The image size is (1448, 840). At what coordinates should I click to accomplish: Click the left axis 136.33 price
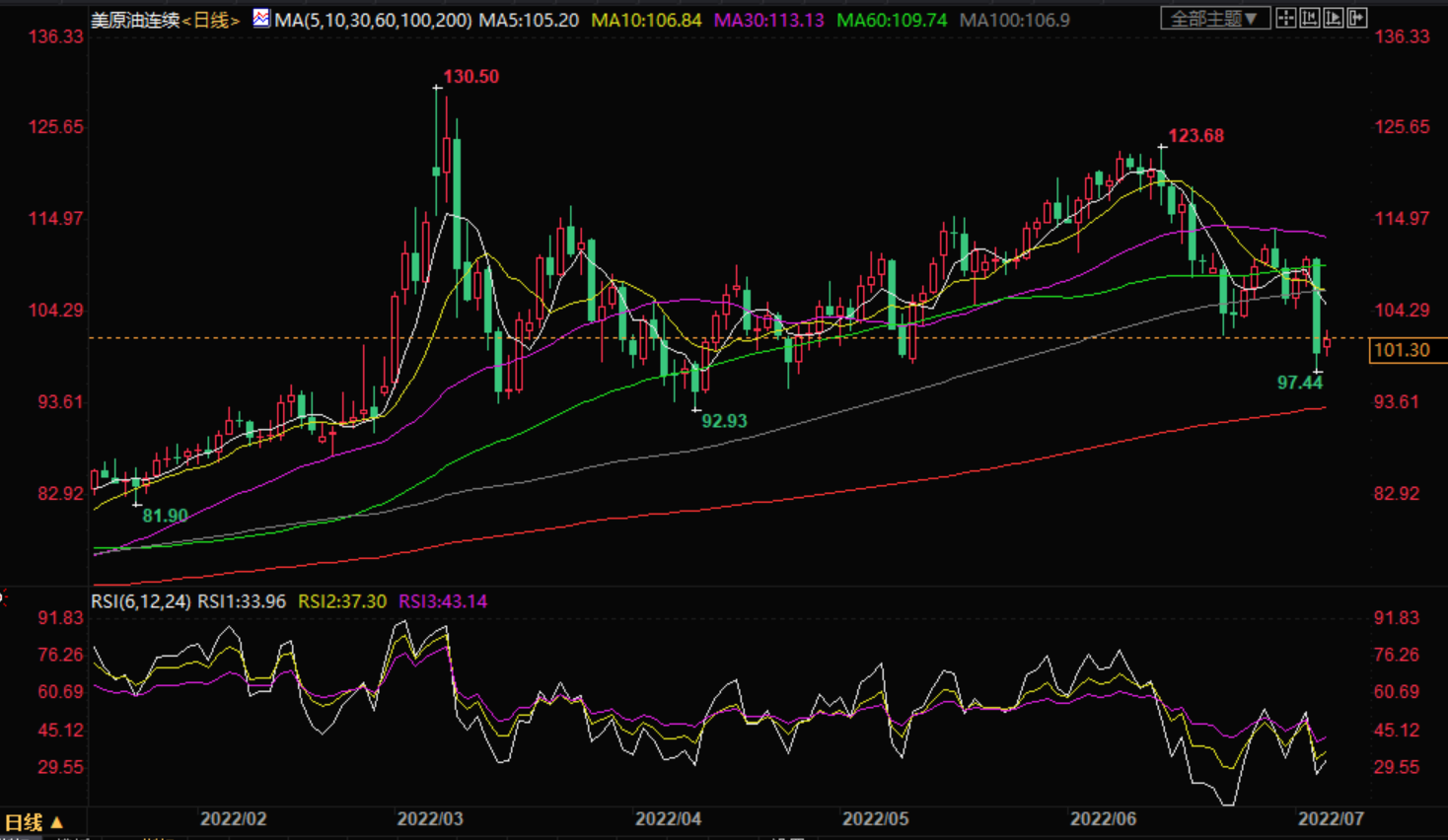pyautogui.click(x=56, y=36)
